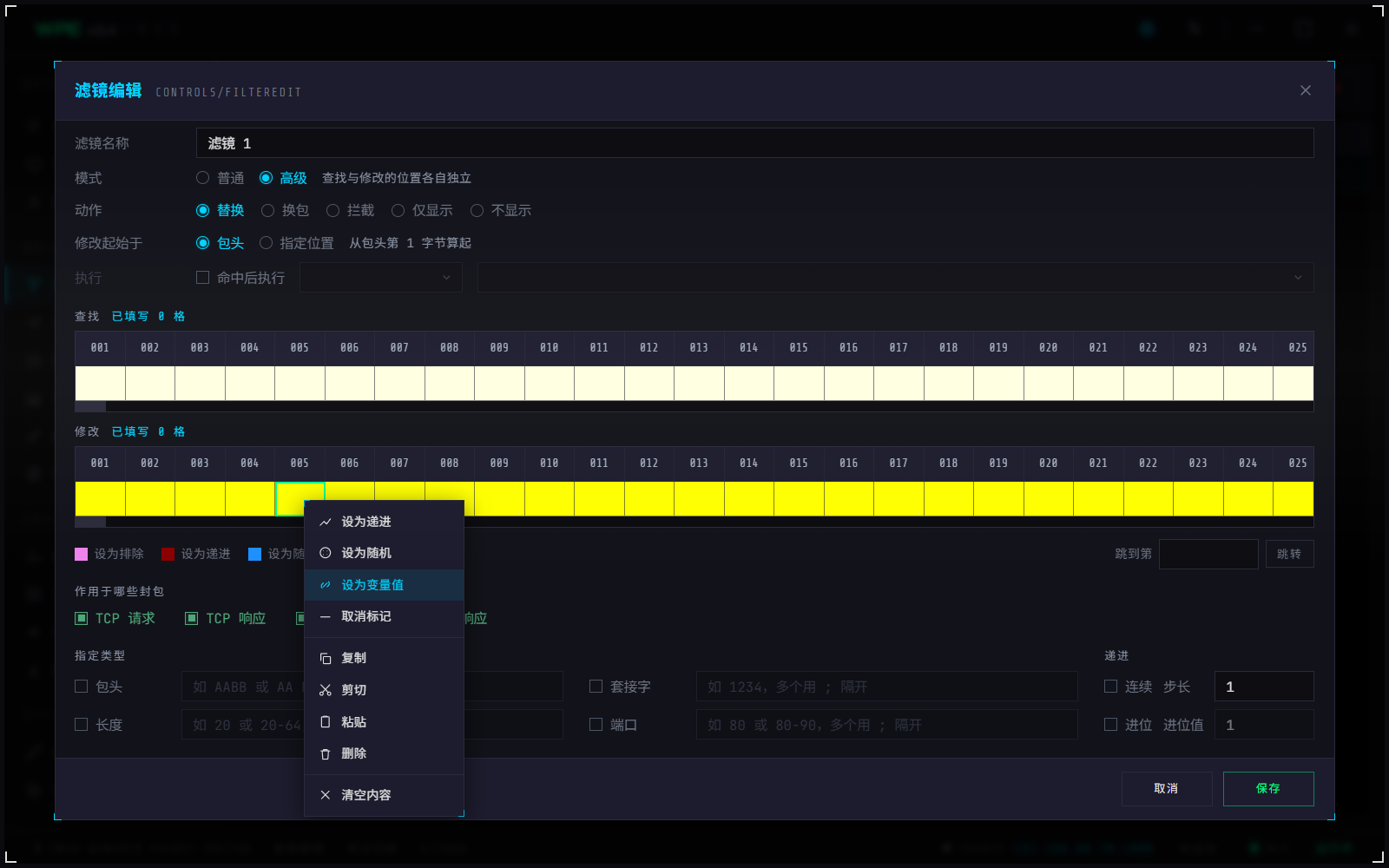Click the clipboard icon beside 粘贴
Image resolution: width=1389 pixels, height=868 pixels.
[326, 722]
